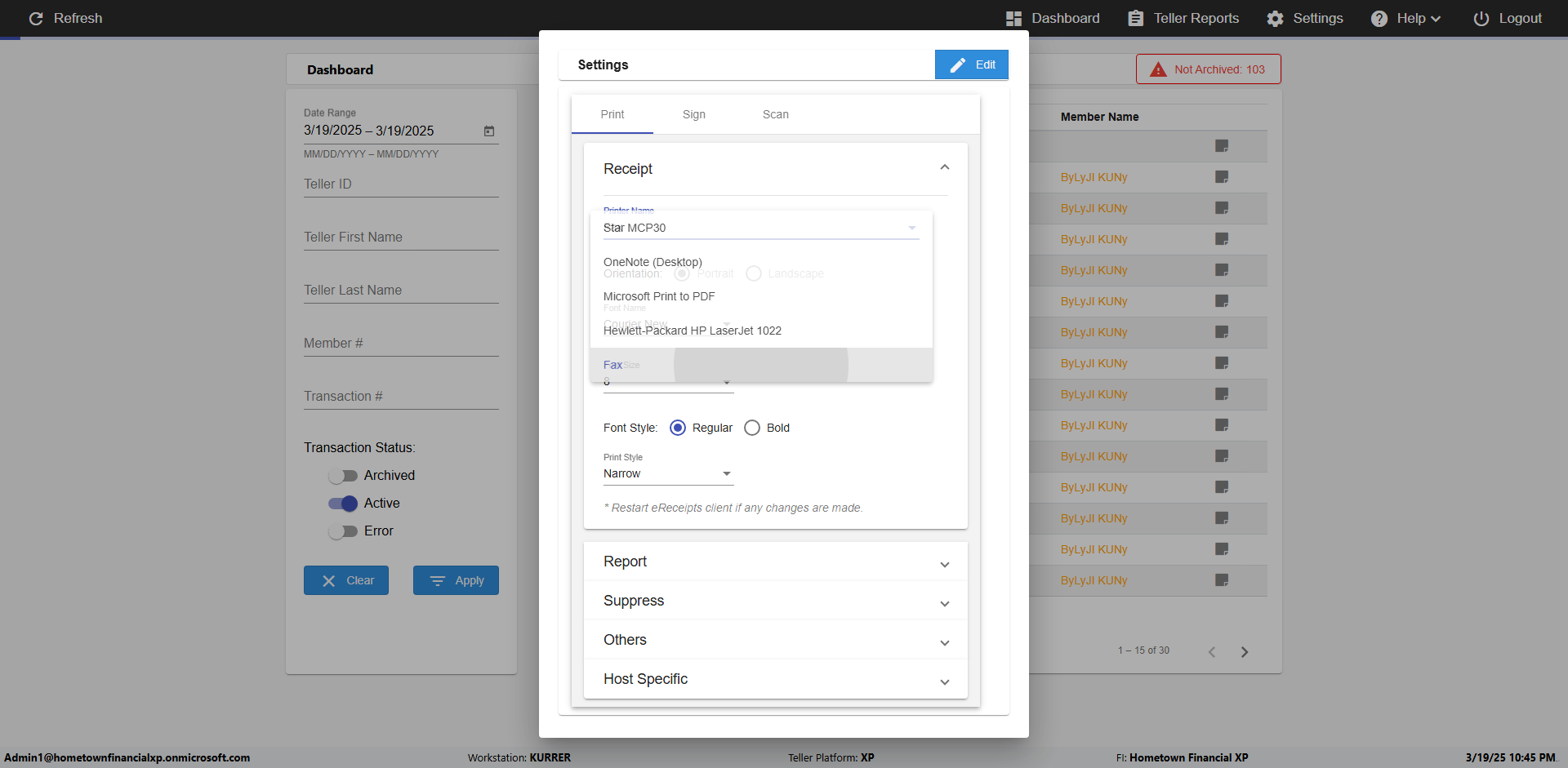Image resolution: width=1568 pixels, height=768 pixels.
Task: Select Fax printer option
Action: pyautogui.click(x=761, y=365)
